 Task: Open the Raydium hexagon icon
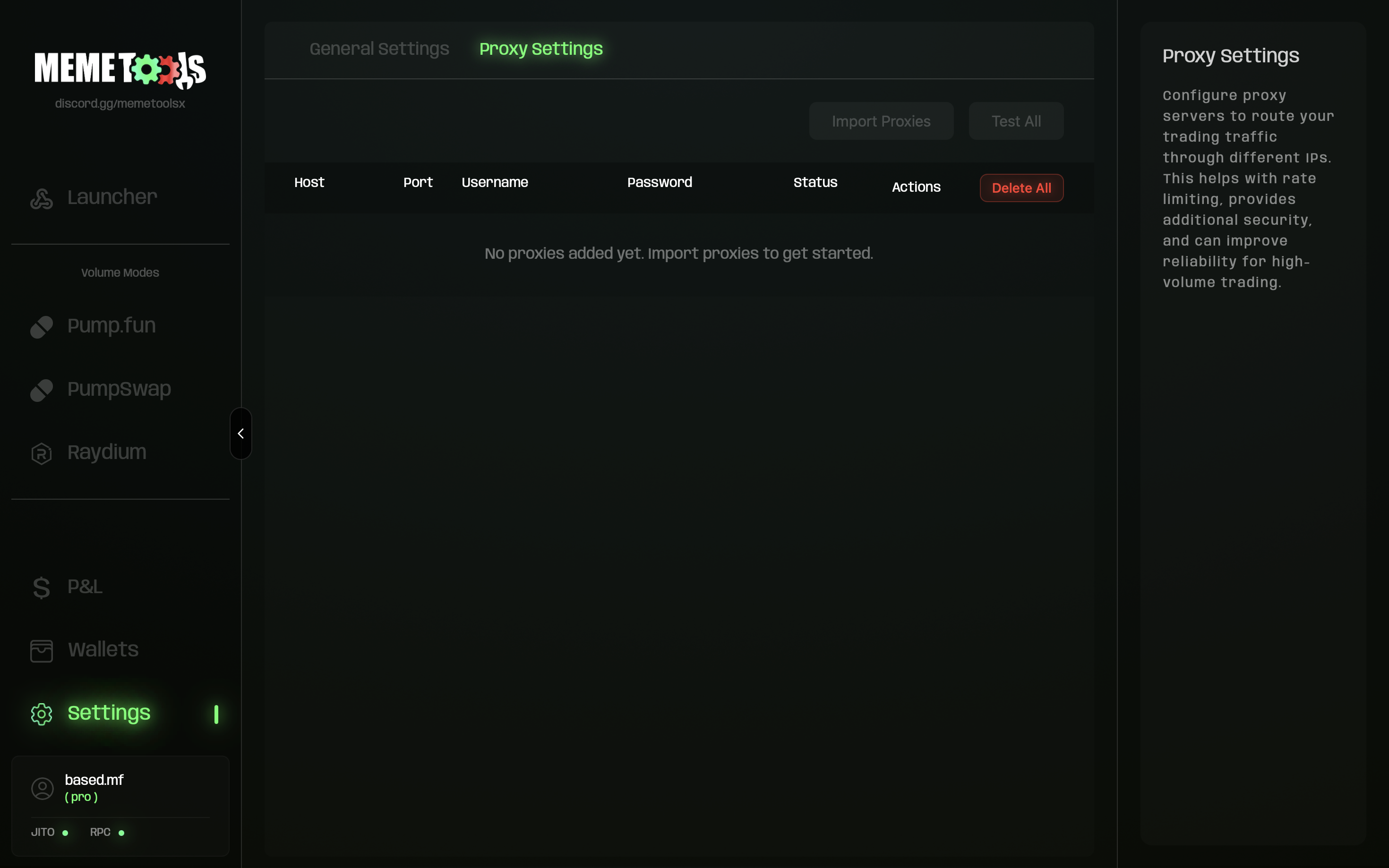(x=42, y=453)
